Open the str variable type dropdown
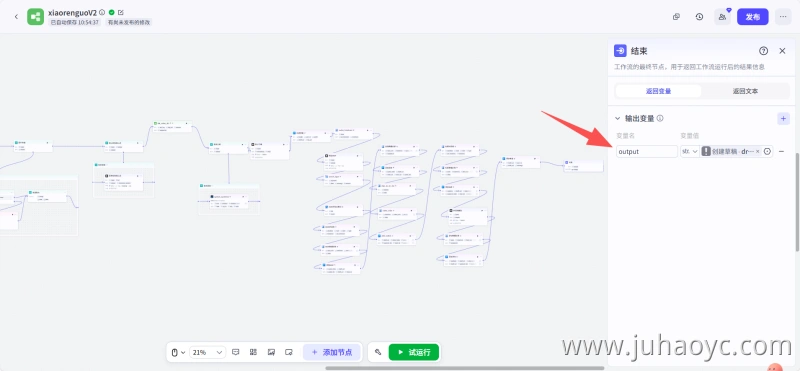Viewport: 800px width, 371px height. [690, 152]
